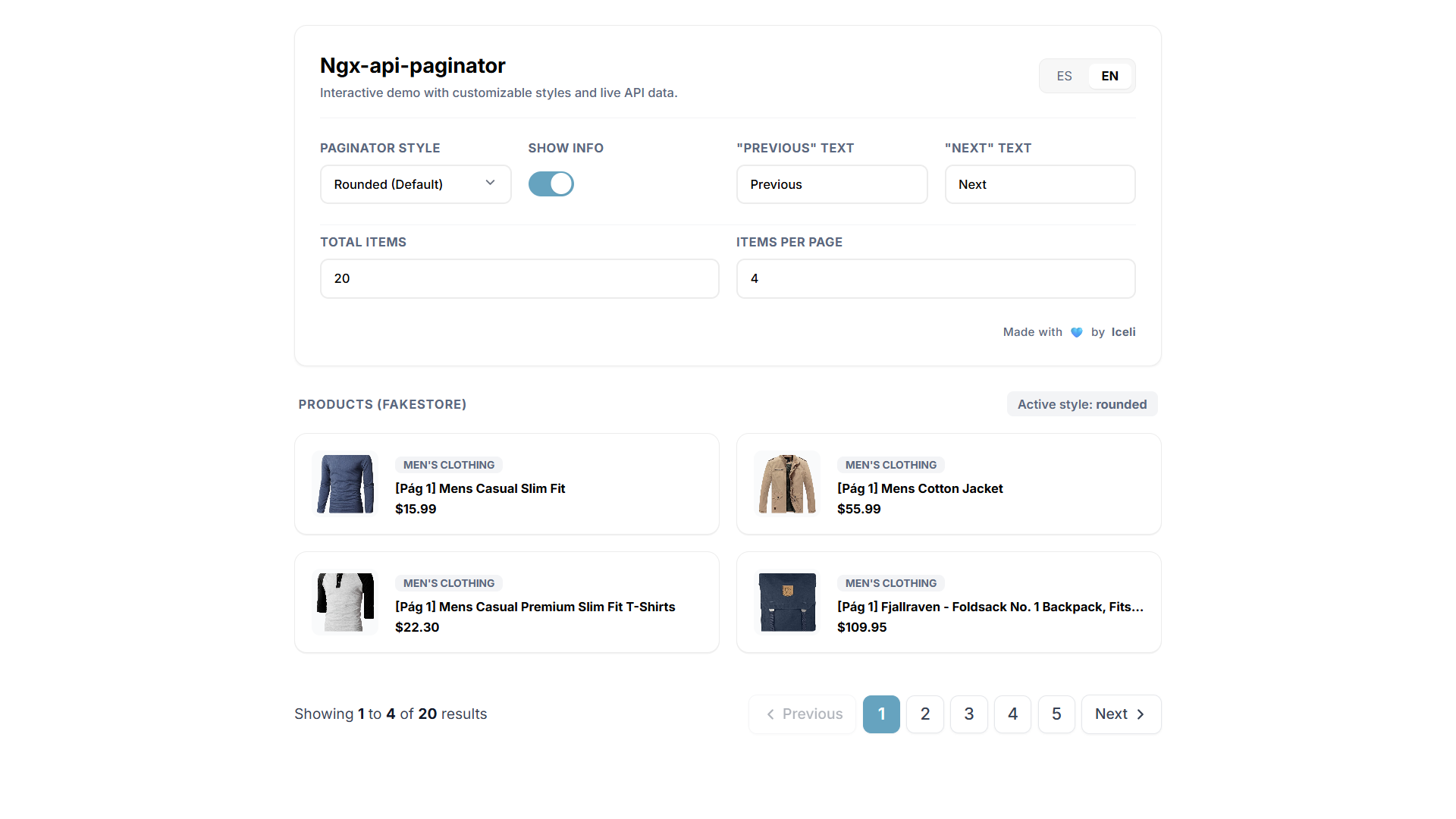Screen dimensions: 1456x819
Task: Open Mens Cotton Jacket thumbnail
Action: [x=787, y=484]
